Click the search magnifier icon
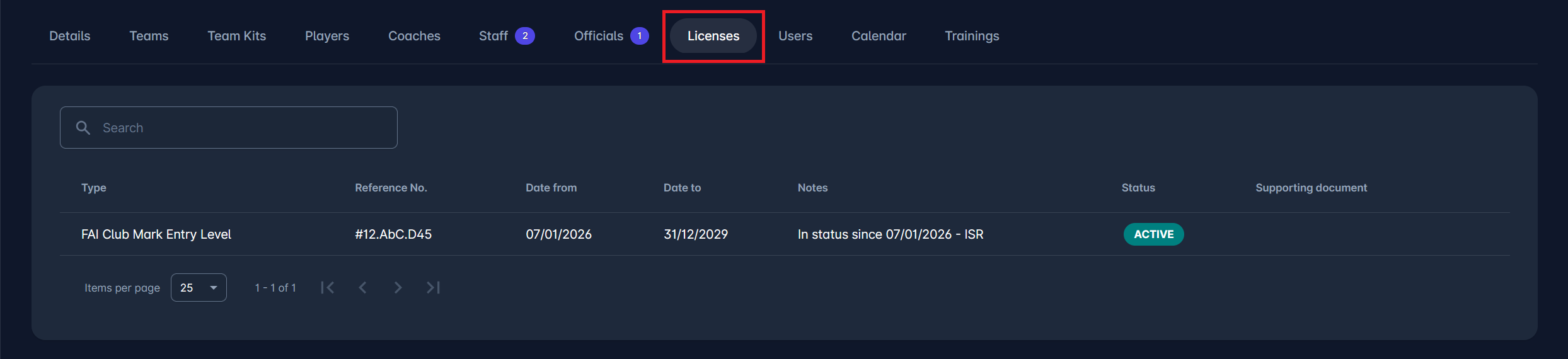Image resolution: width=1568 pixels, height=359 pixels. click(83, 128)
